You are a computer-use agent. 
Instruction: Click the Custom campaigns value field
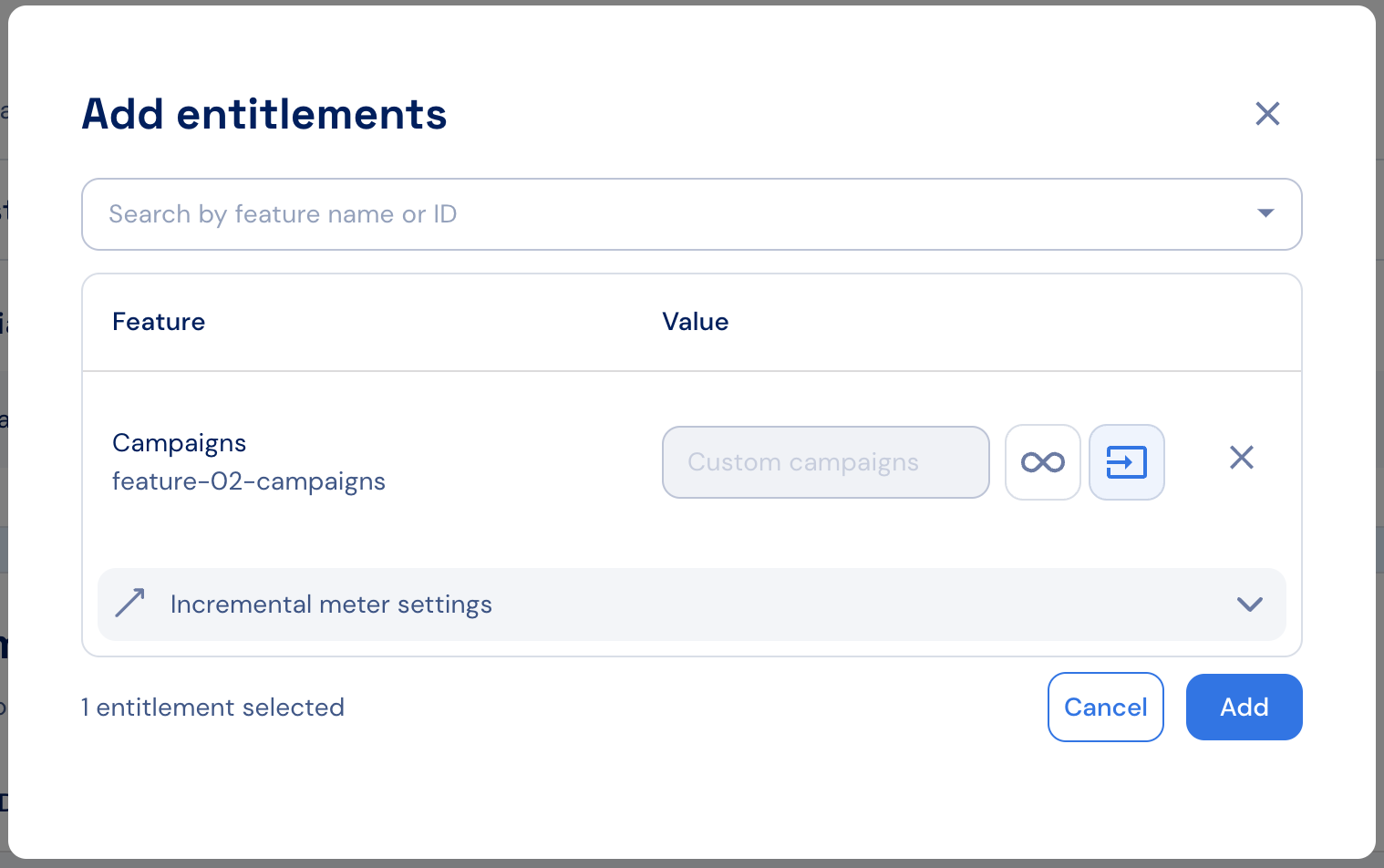pos(826,462)
